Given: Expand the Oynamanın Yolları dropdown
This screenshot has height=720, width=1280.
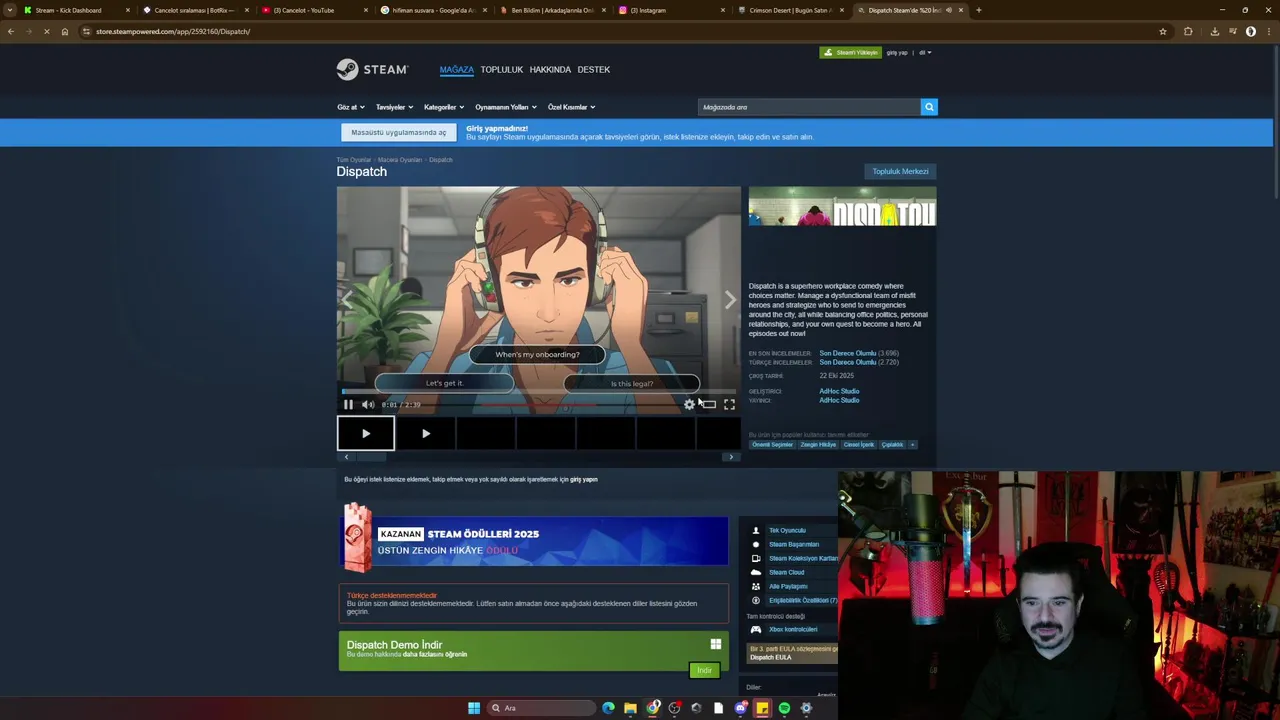Looking at the screenshot, I should click(505, 107).
